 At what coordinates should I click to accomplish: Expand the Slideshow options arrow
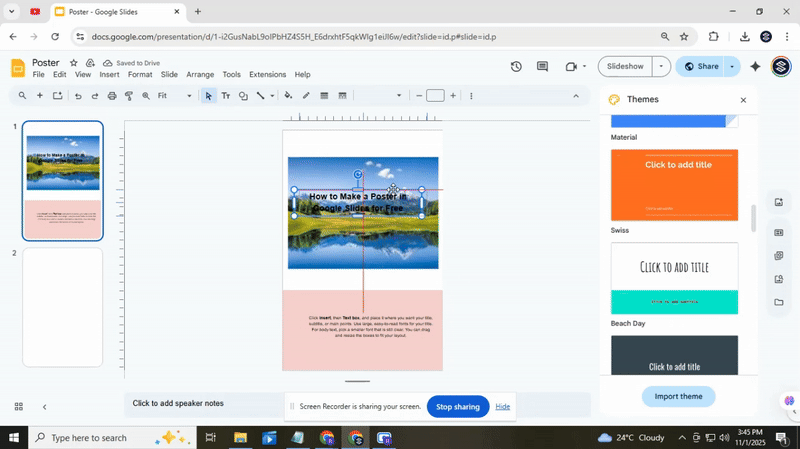(660, 67)
